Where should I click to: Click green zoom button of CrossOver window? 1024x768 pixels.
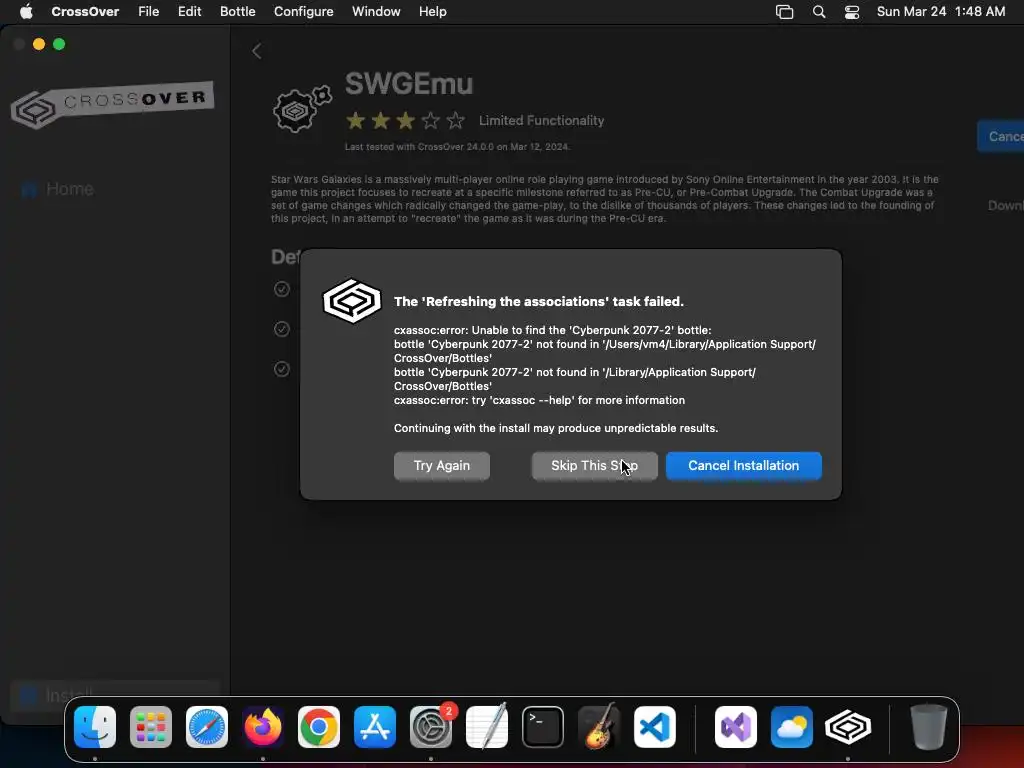point(59,44)
